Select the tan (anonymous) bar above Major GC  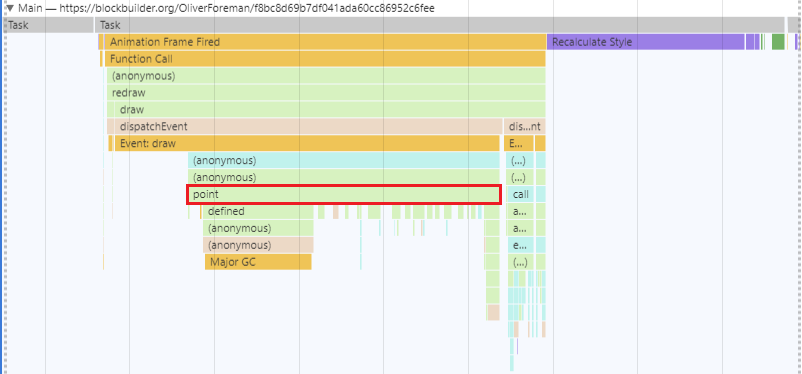[x=258, y=245]
